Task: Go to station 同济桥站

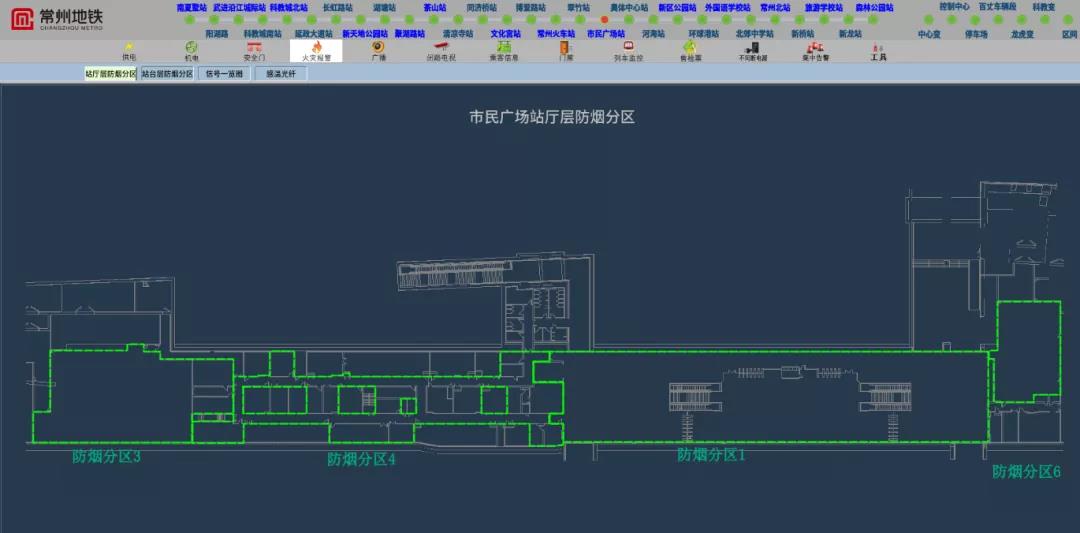Action: (x=481, y=8)
